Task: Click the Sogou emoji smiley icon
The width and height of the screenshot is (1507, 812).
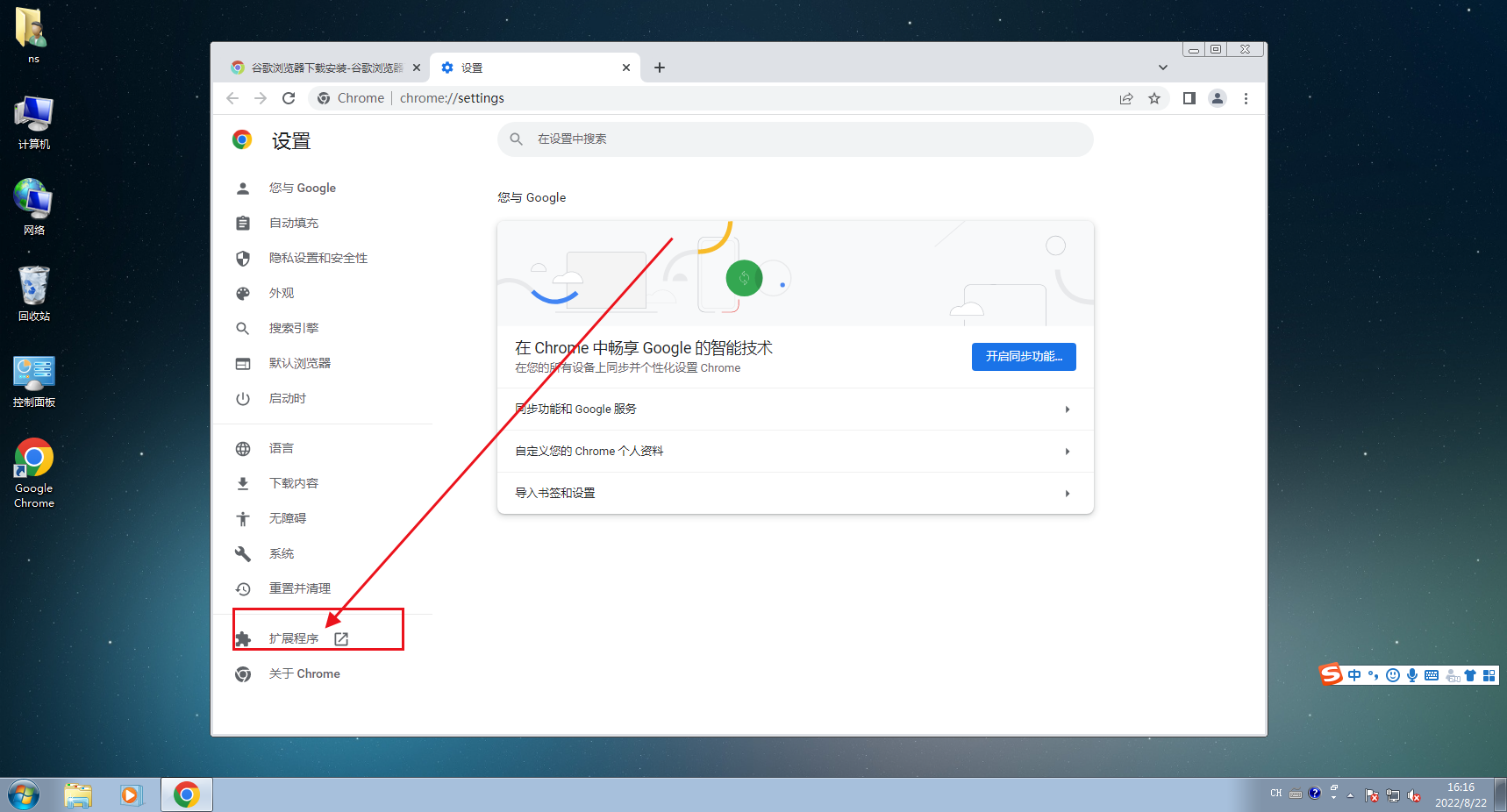Action: point(1393,675)
